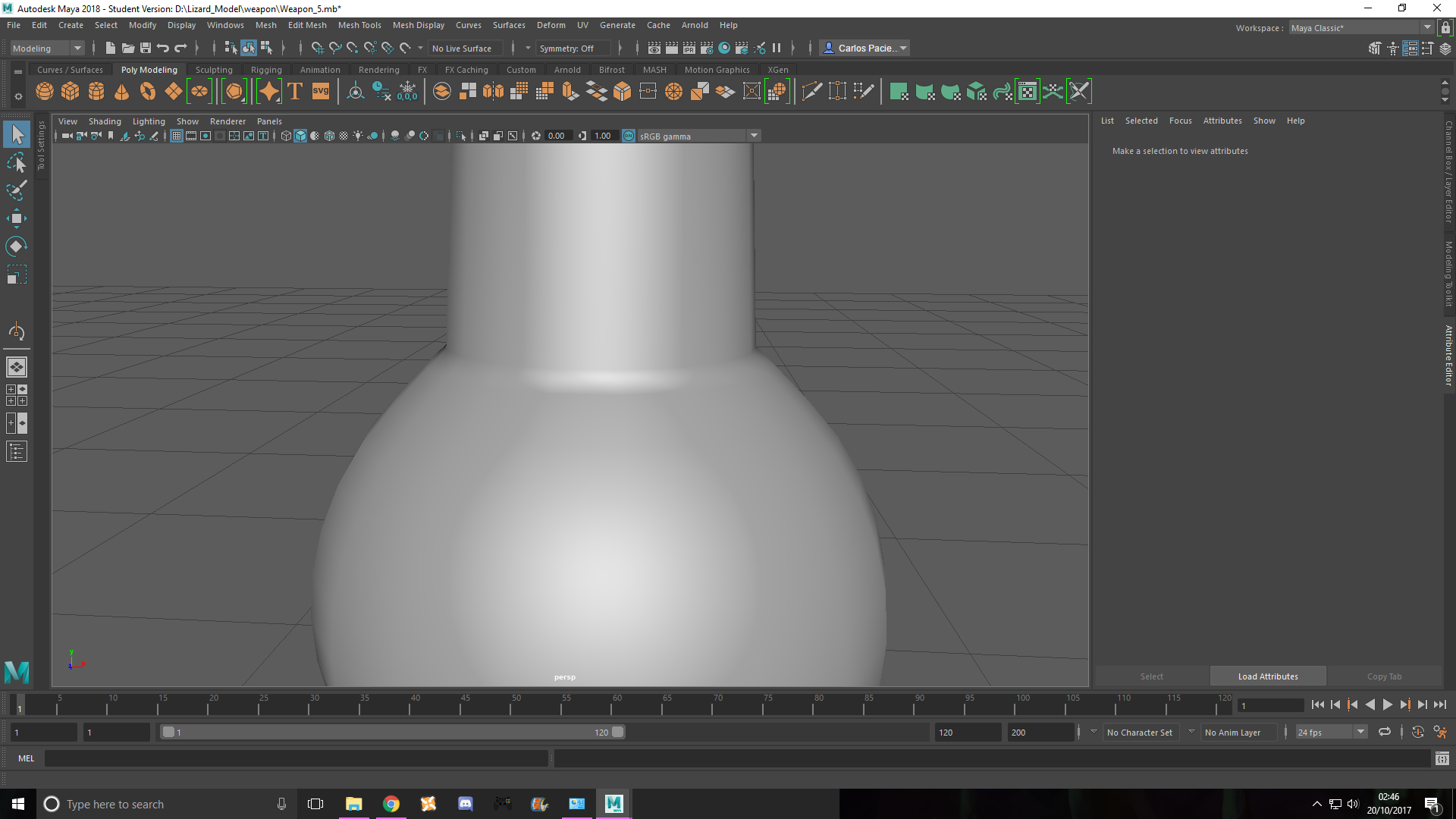Create a polygon sphere from the shelf
Screen dimensions: 1456x819
point(44,91)
